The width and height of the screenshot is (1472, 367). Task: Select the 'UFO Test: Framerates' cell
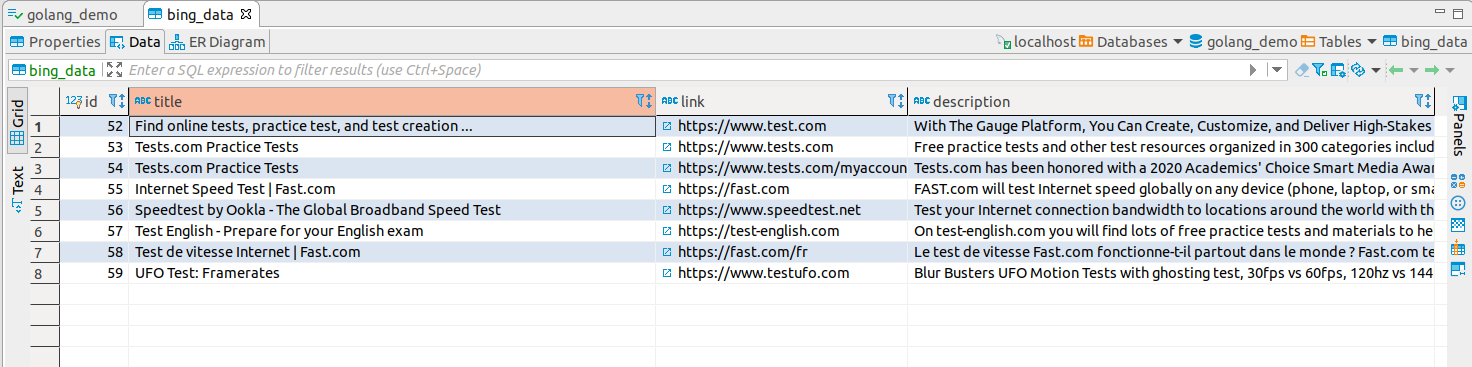392,273
